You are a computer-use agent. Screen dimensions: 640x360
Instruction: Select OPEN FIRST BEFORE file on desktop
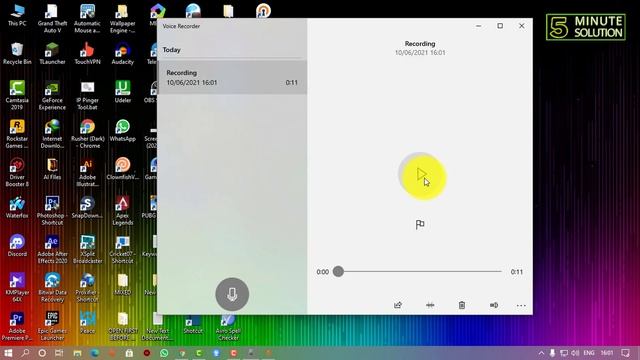(122, 326)
